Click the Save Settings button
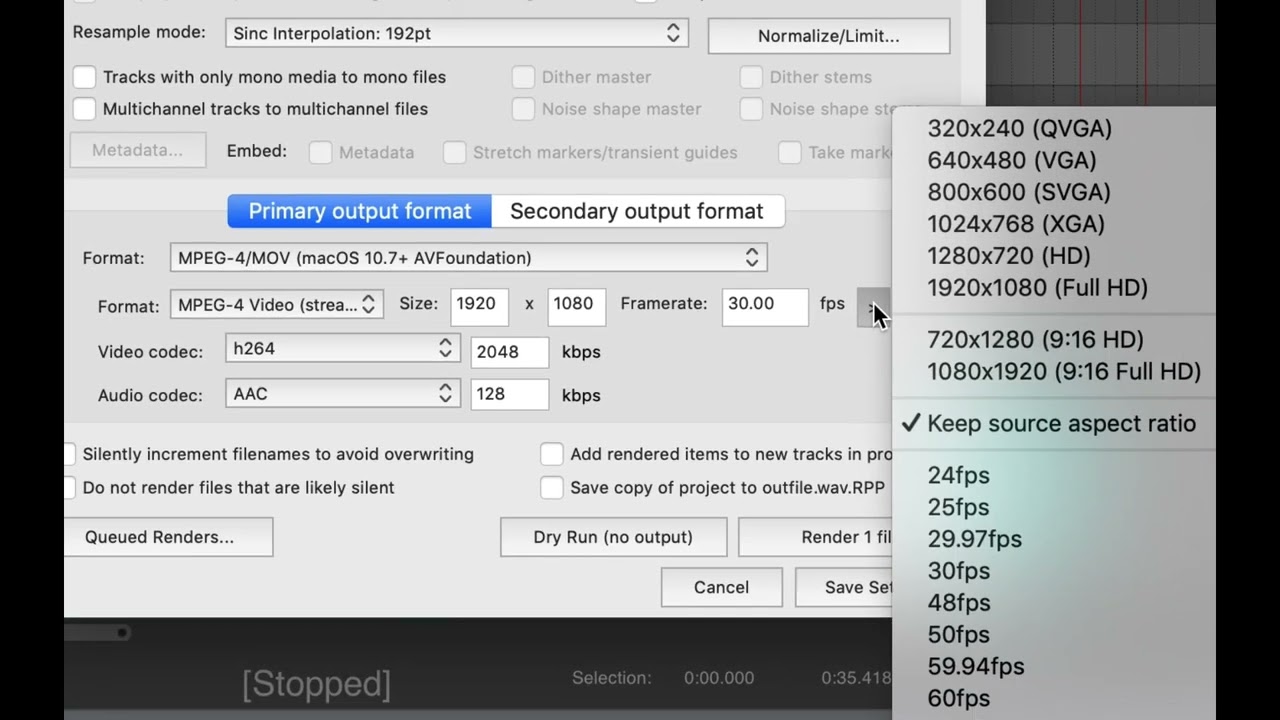 coord(843,587)
